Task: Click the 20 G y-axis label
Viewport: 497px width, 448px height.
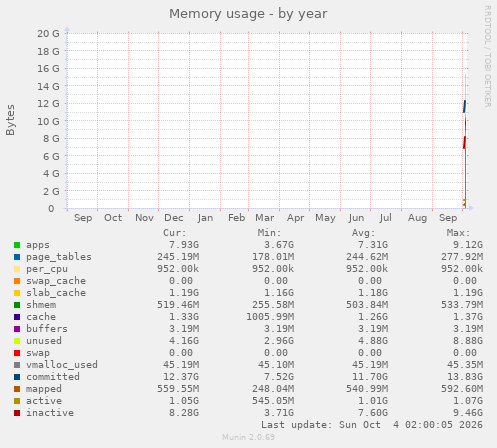Action: point(48,34)
